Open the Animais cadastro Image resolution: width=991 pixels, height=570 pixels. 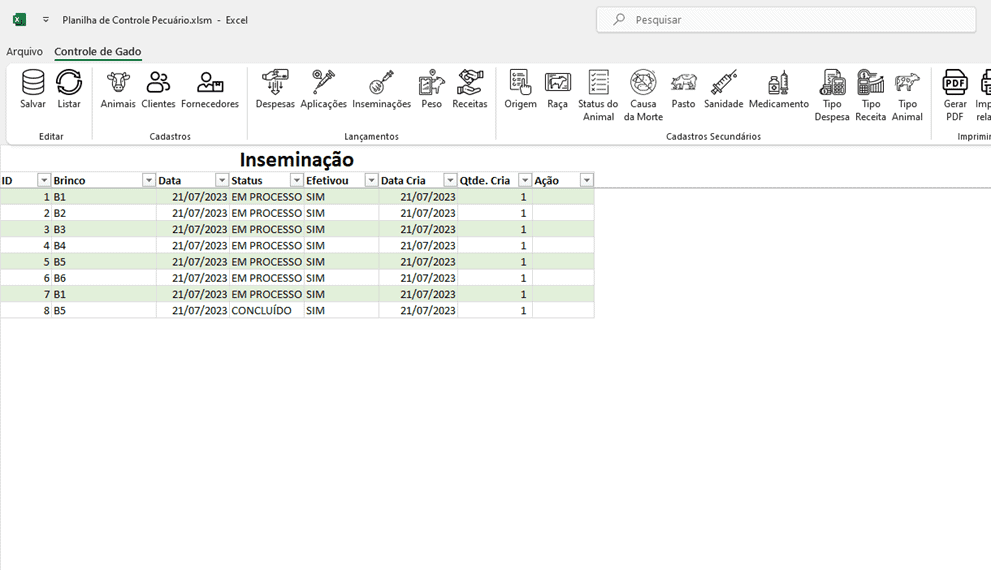(x=118, y=83)
